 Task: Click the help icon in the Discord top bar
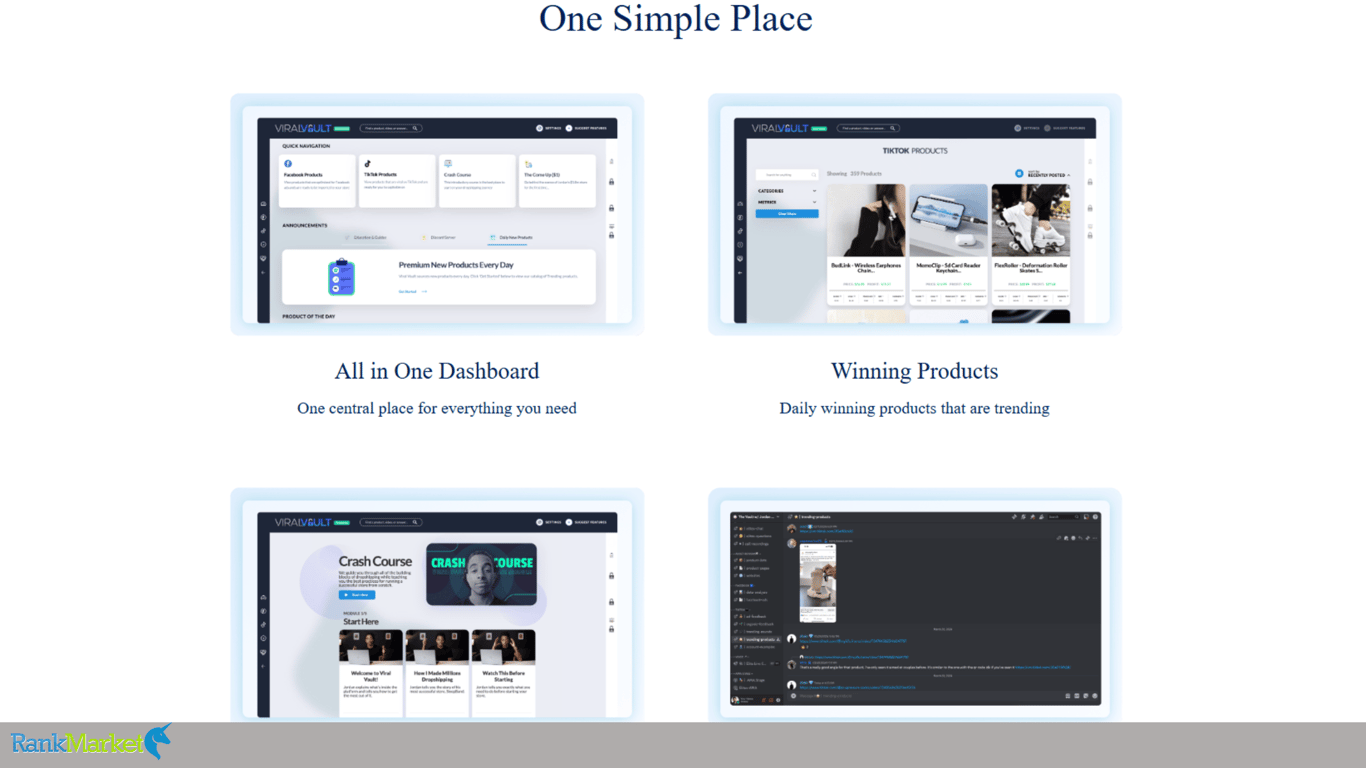[1095, 517]
